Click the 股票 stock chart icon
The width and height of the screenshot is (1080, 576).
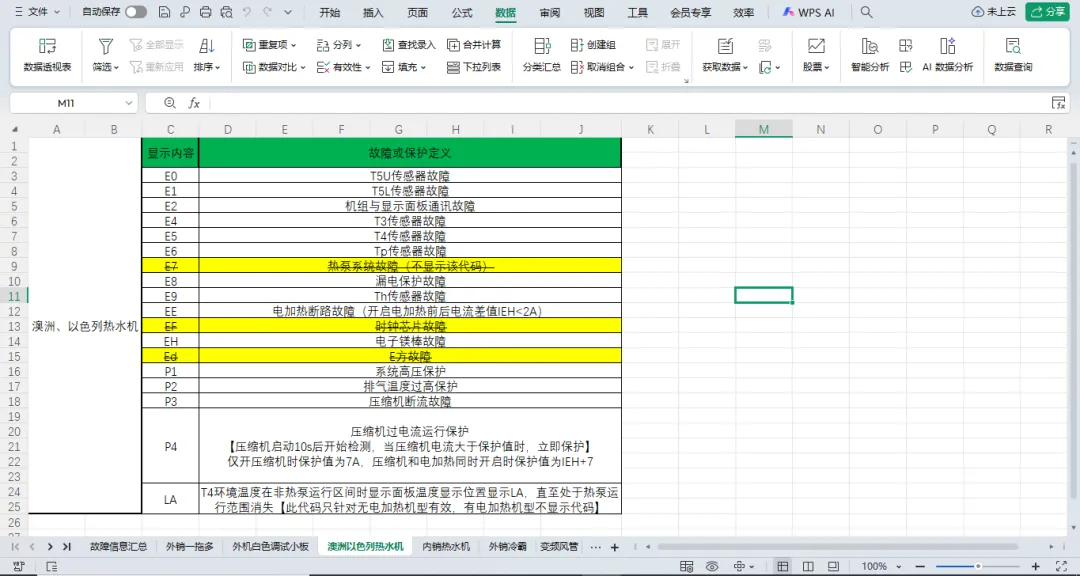[x=816, y=46]
